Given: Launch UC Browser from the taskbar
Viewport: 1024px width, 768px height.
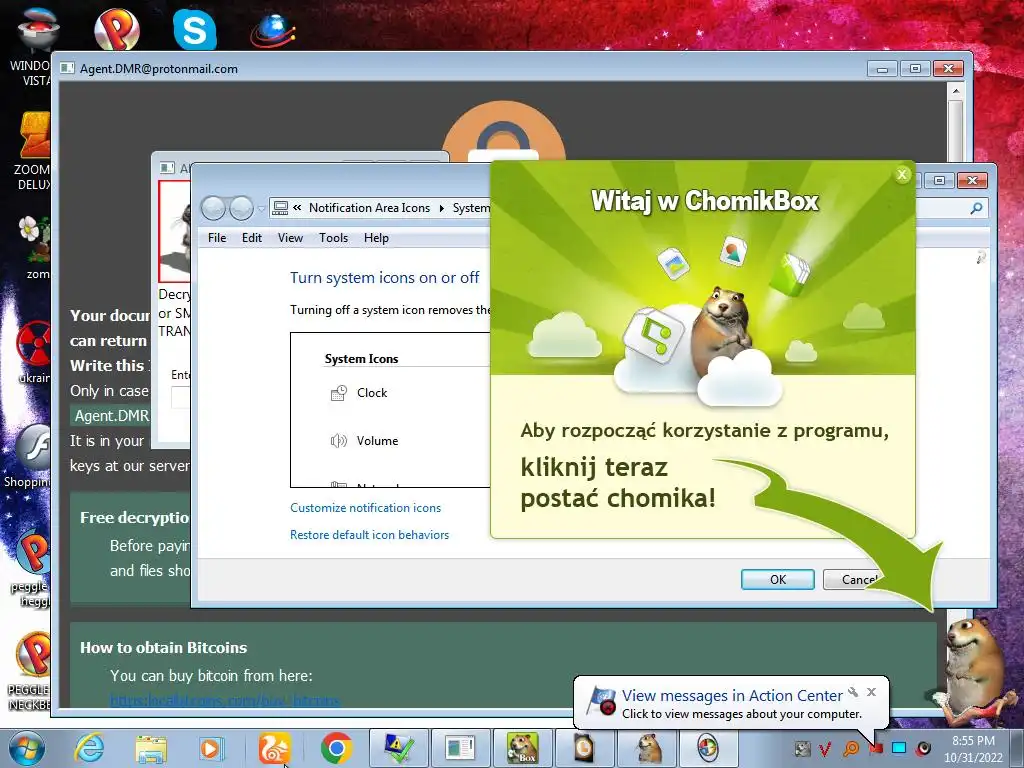Looking at the screenshot, I should pos(274,748).
